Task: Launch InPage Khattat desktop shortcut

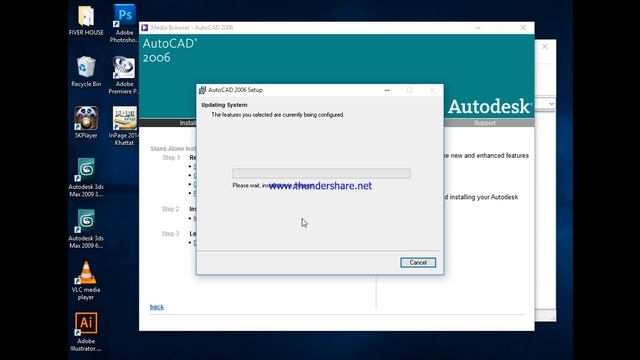Action: point(124,126)
